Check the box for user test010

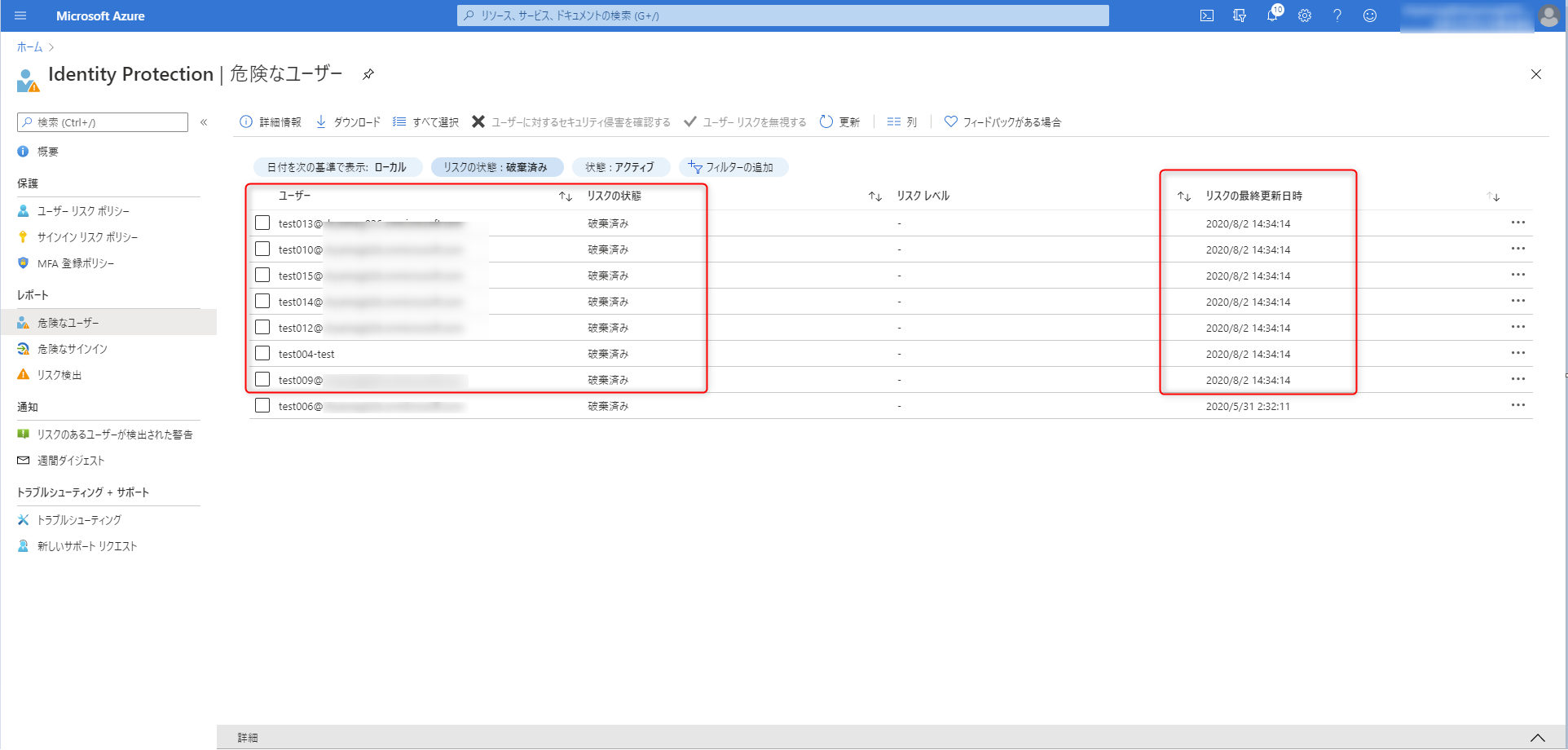(x=262, y=249)
